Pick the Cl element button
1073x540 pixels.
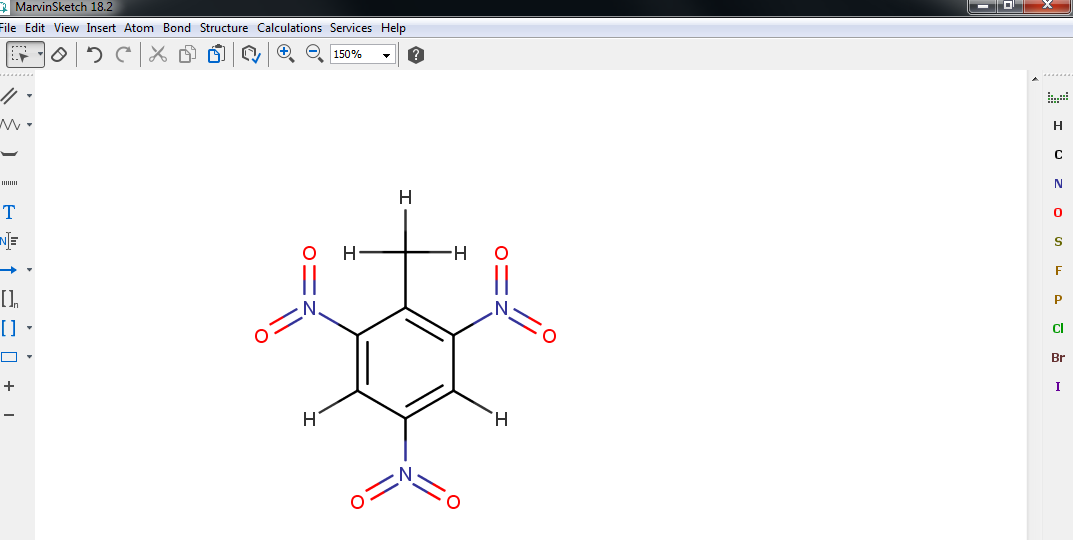(1057, 328)
